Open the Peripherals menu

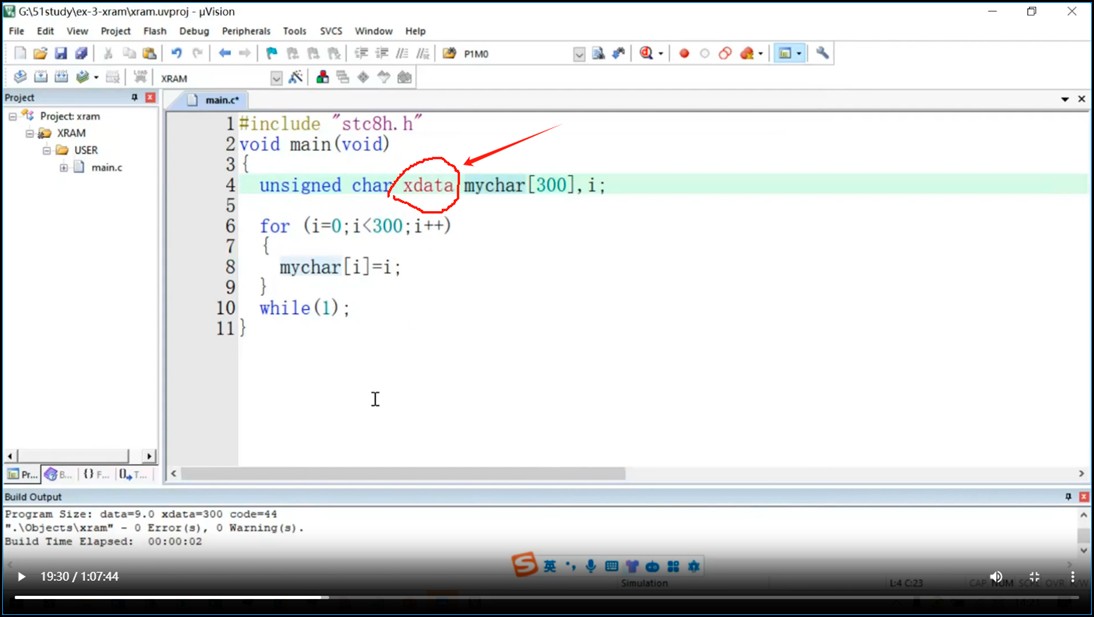[x=245, y=31]
